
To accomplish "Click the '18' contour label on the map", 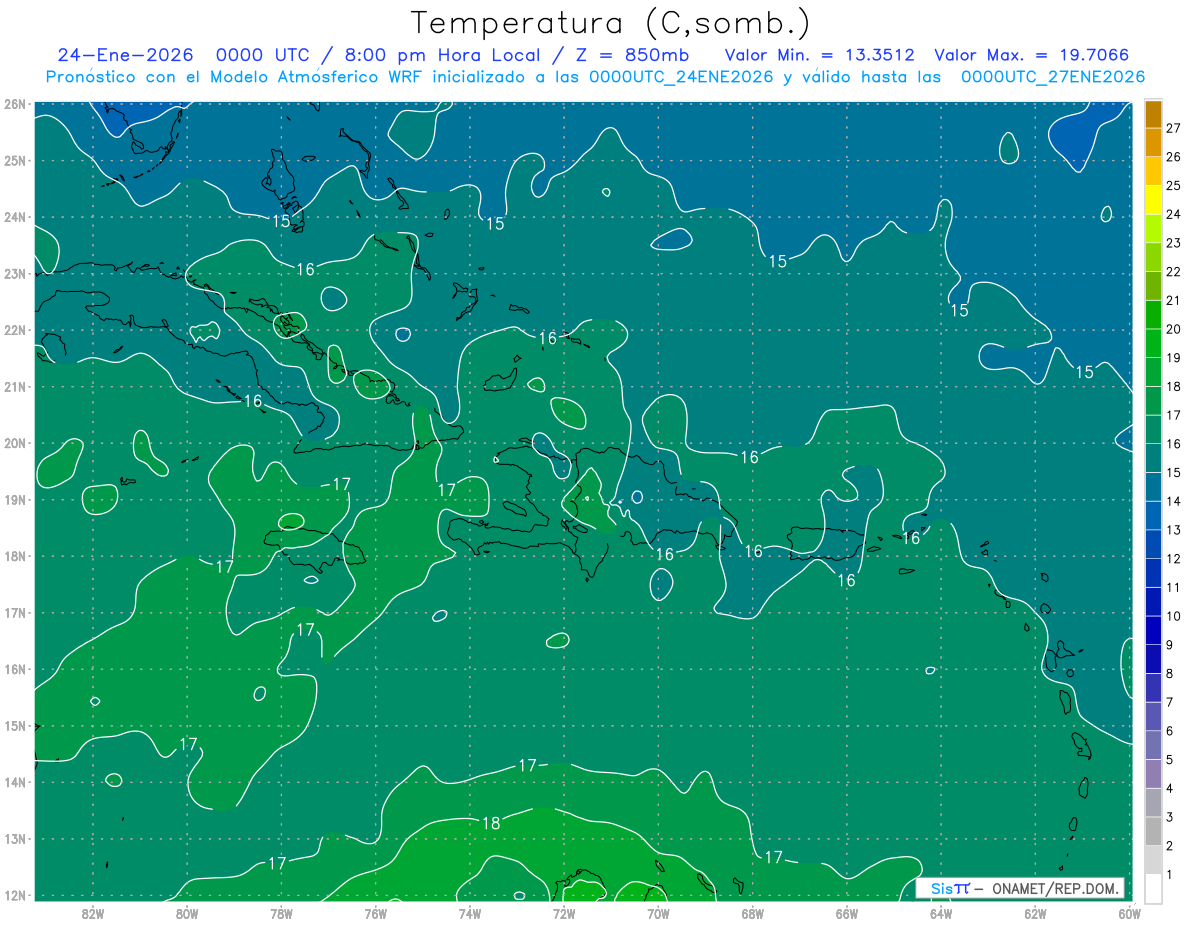I will click(491, 824).
